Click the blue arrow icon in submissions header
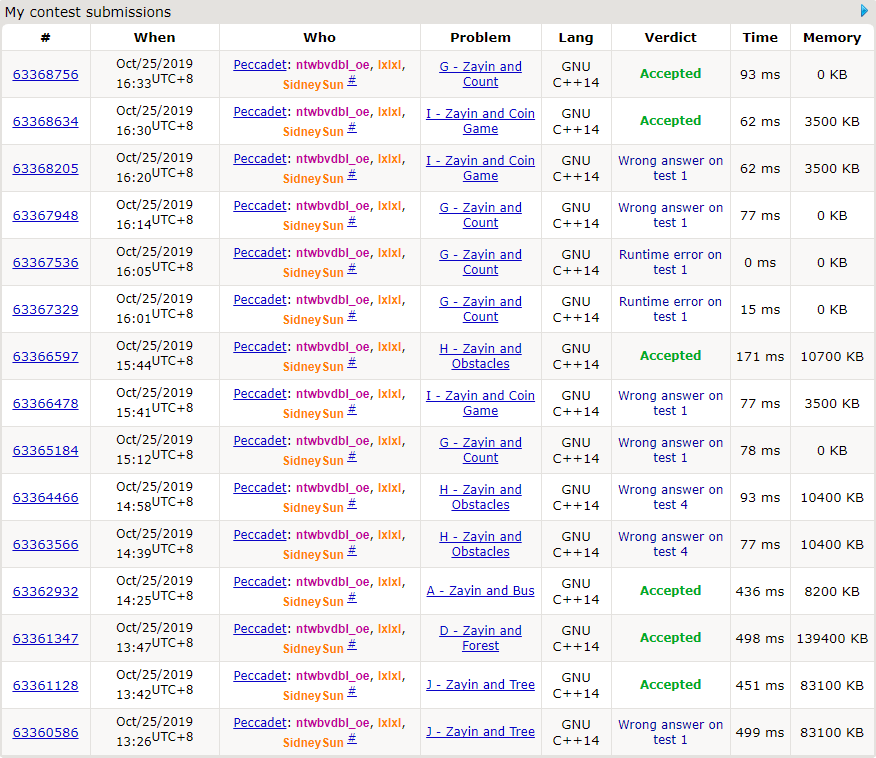 point(865,11)
